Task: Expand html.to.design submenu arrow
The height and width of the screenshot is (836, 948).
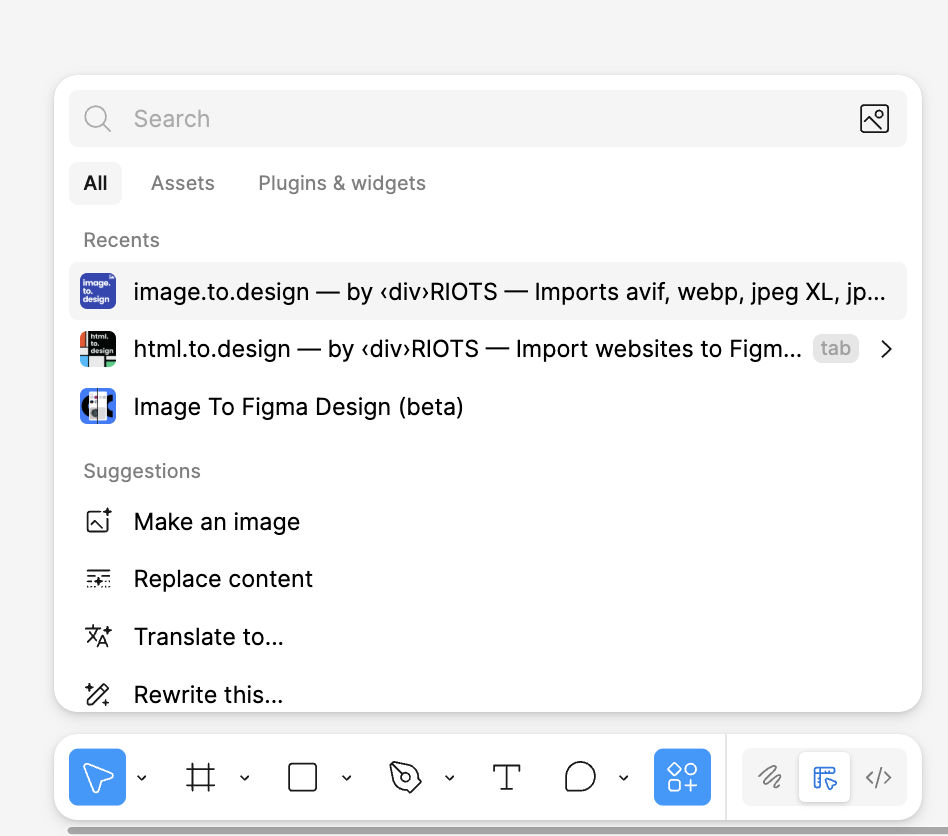Action: pos(885,349)
